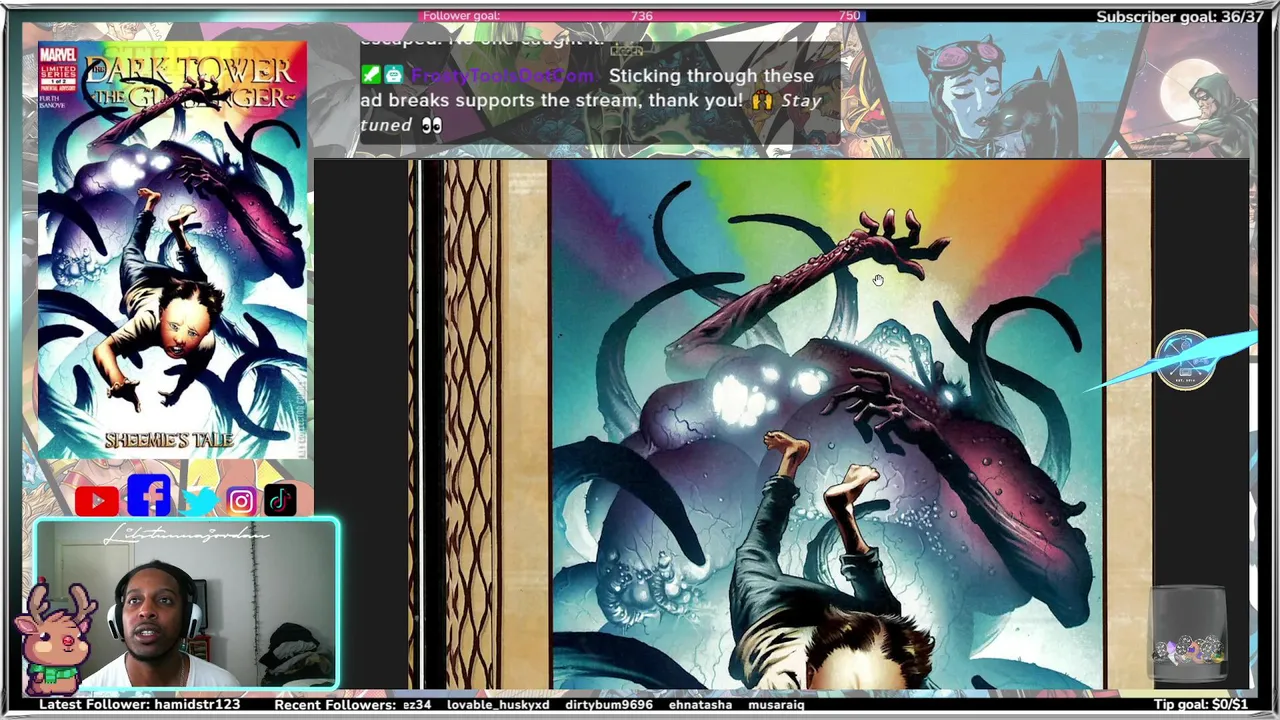Click recent follower name 'dirtybum9696'

click(x=609, y=705)
